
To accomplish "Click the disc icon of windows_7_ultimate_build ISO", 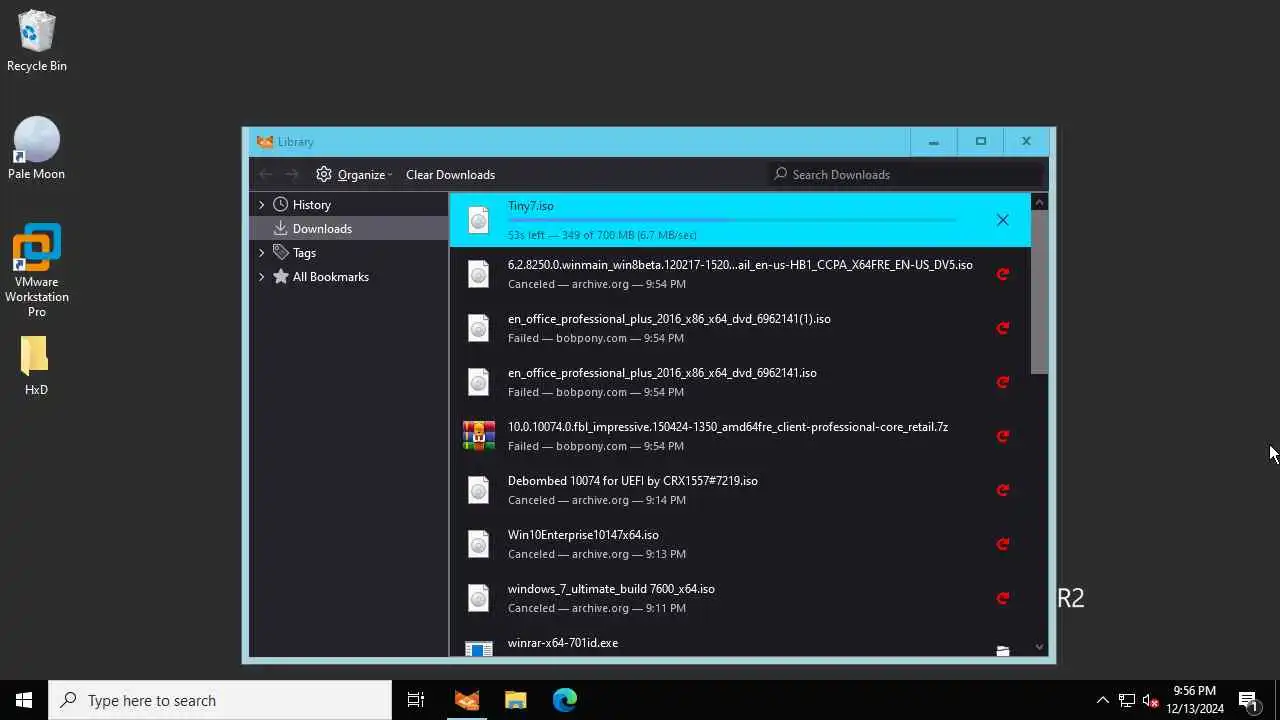I will coord(479,598).
